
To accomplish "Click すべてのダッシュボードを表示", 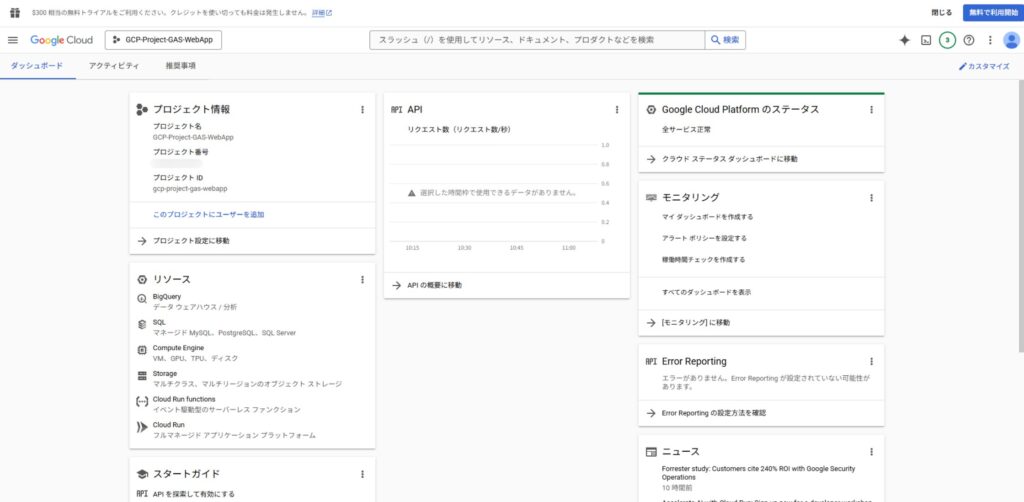I will point(706,292).
